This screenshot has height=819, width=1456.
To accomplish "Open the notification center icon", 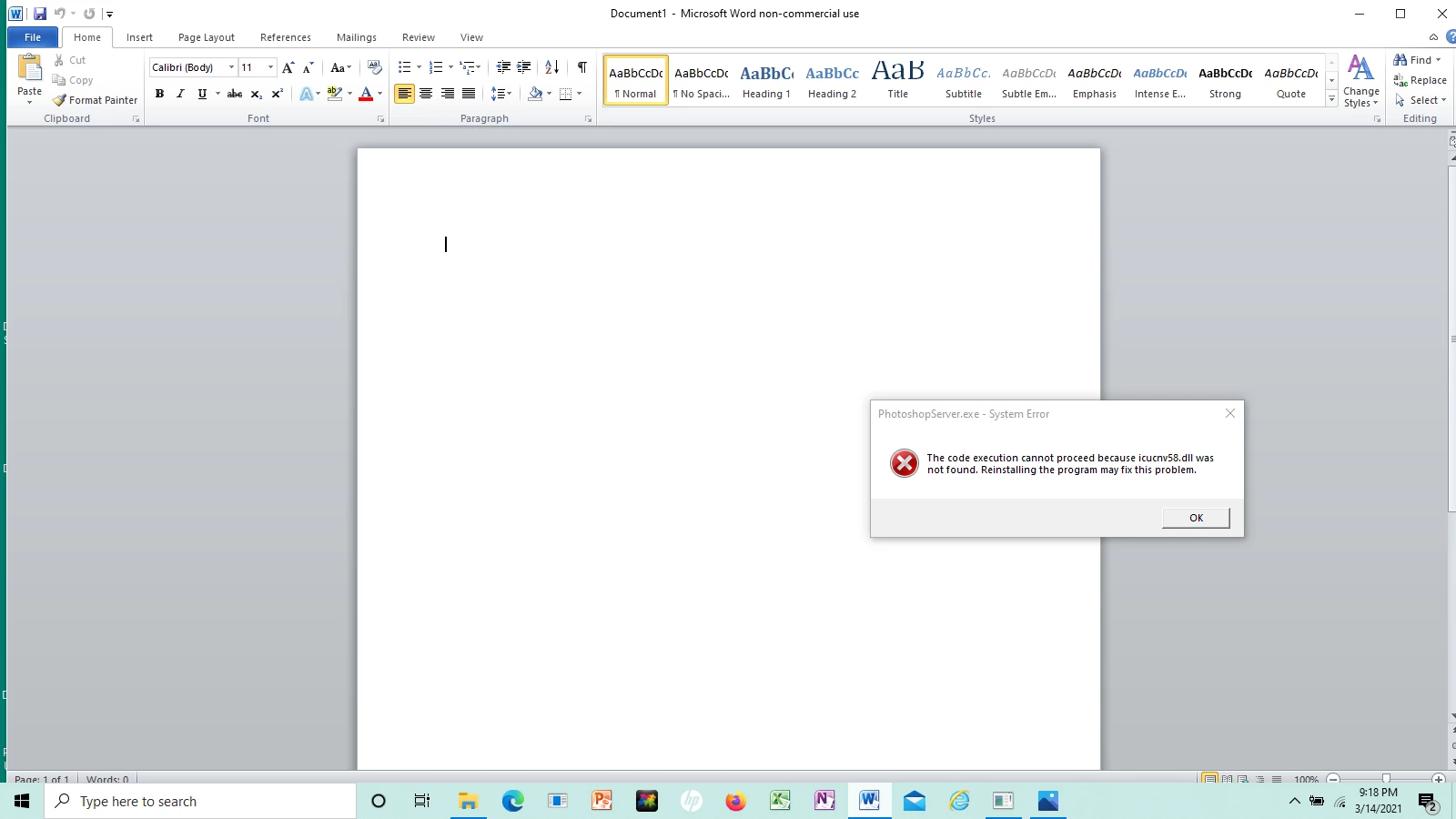I will tap(1427, 802).
